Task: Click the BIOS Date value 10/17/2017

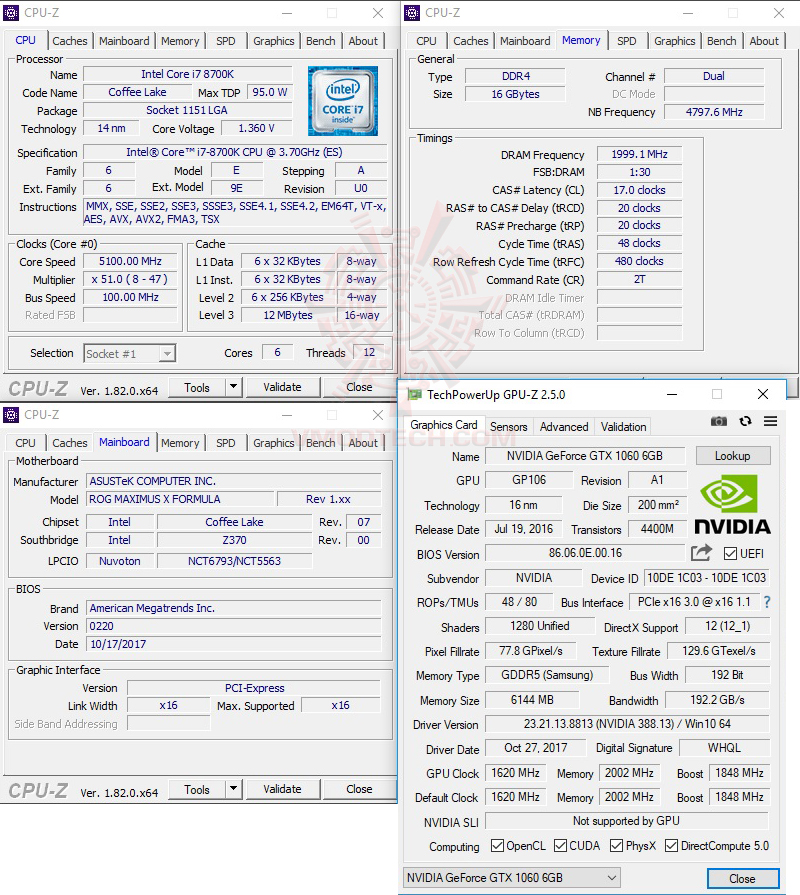Action: click(x=233, y=644)
